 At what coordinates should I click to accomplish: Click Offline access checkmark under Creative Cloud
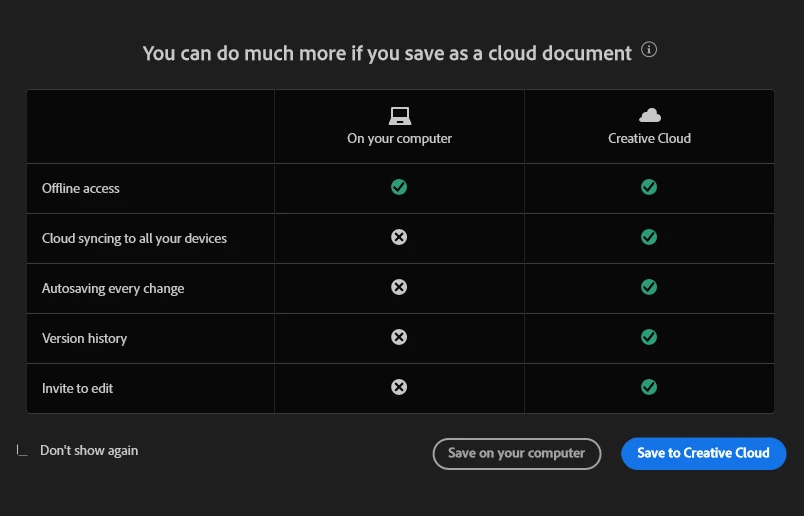pos(649,187)
